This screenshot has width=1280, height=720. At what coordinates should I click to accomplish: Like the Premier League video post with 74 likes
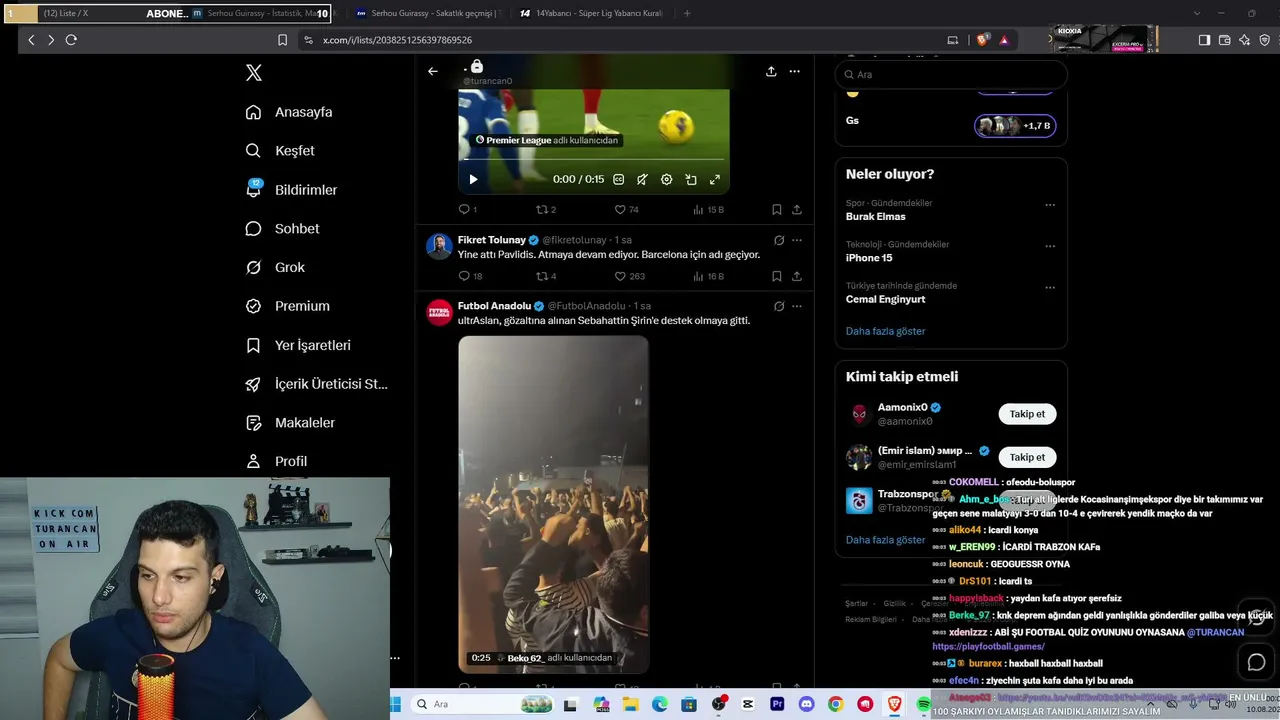coord(626,210)
